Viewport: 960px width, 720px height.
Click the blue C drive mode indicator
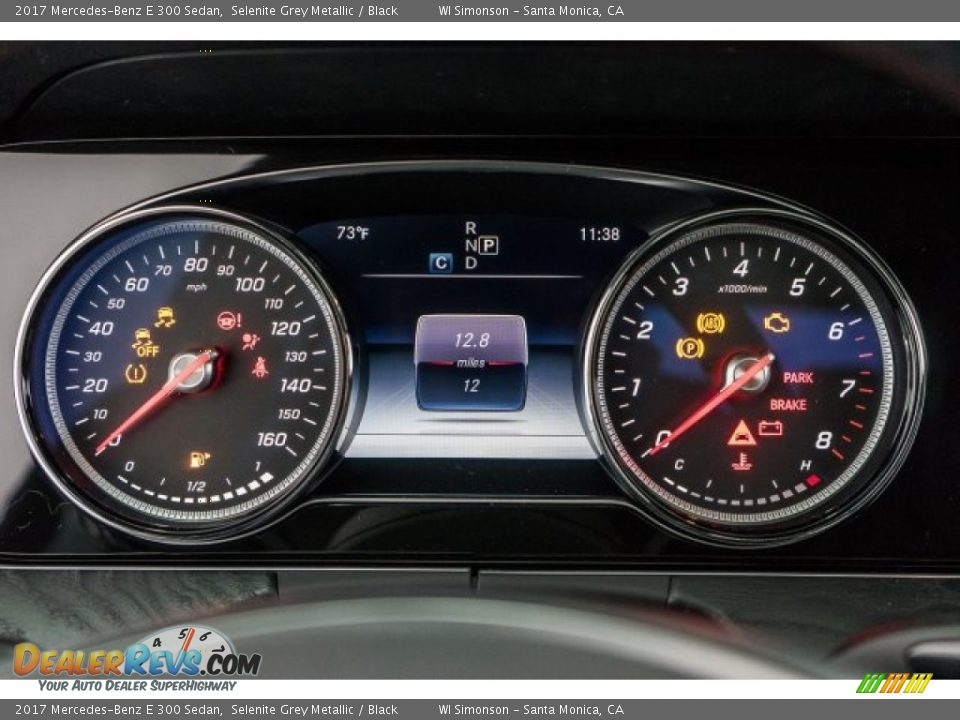pos(440,263)
